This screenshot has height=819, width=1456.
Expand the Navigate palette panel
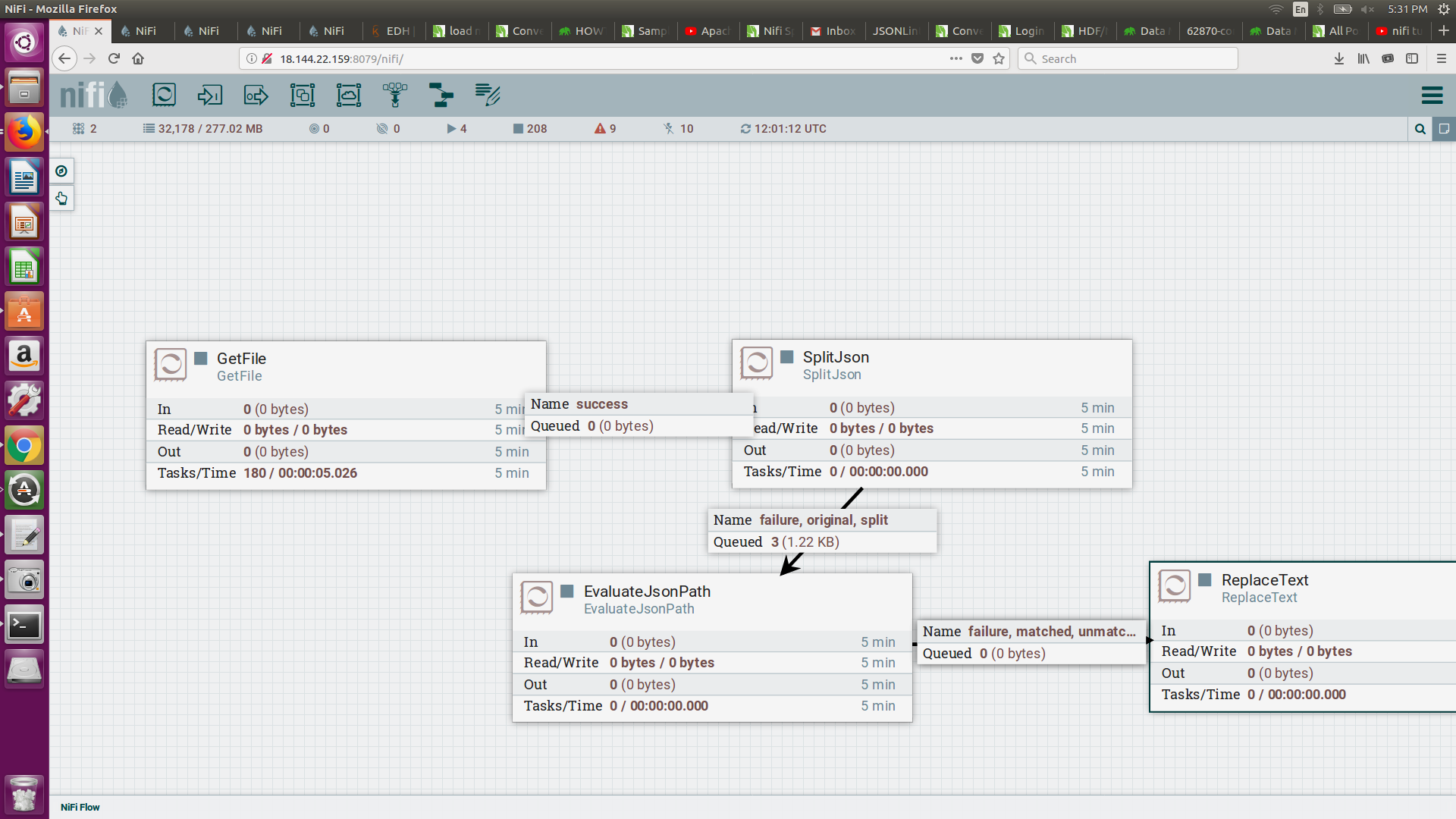click(61, 171)
